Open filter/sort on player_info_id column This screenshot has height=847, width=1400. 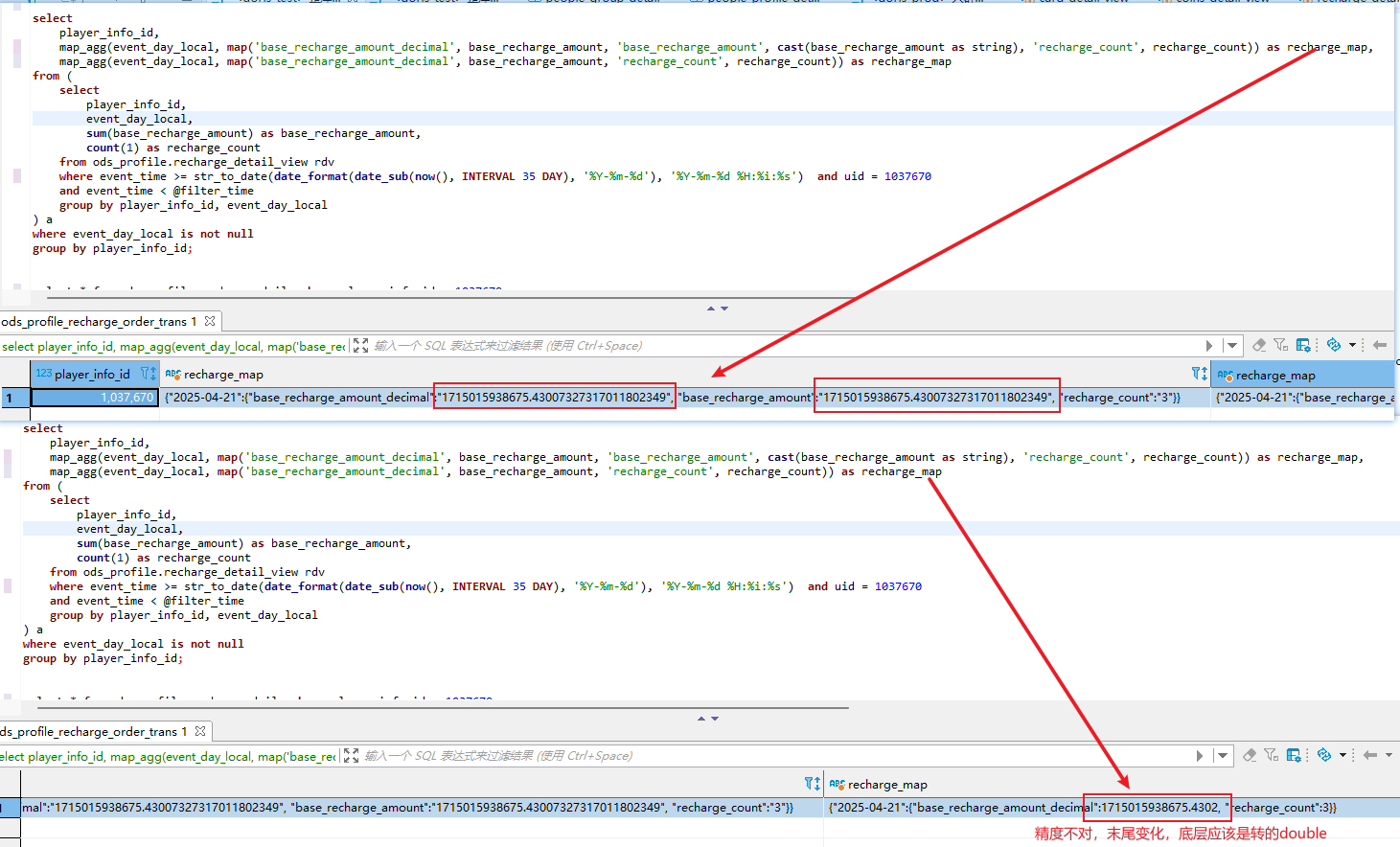click(x=149, y=374)
